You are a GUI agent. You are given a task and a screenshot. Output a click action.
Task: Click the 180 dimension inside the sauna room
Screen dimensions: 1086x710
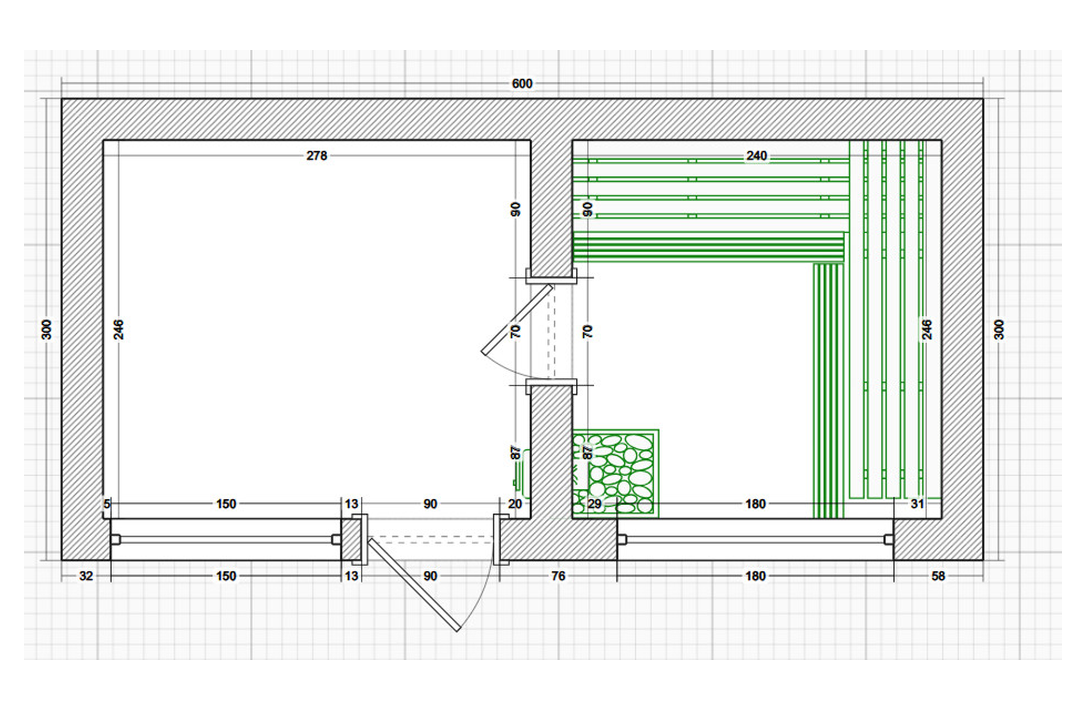tap(755, 504)
